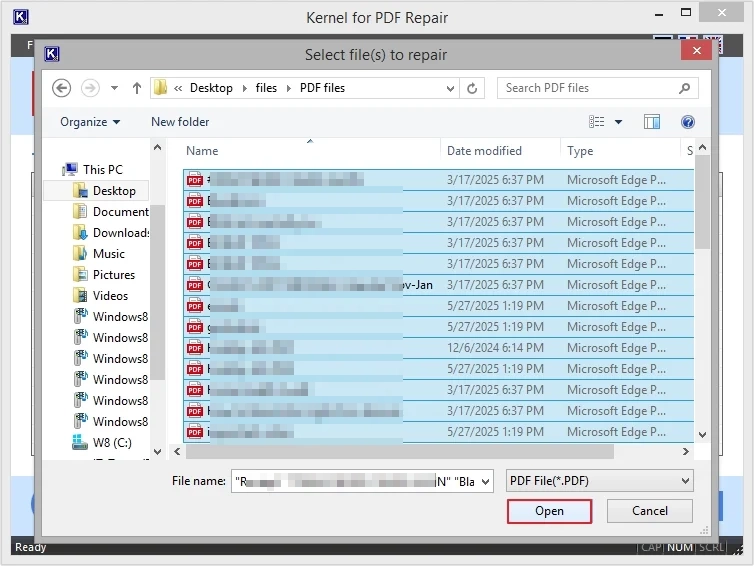Click horizontal scrollbar left arrow
Screen dimensions: 754x566
click(x=177, y=452)
